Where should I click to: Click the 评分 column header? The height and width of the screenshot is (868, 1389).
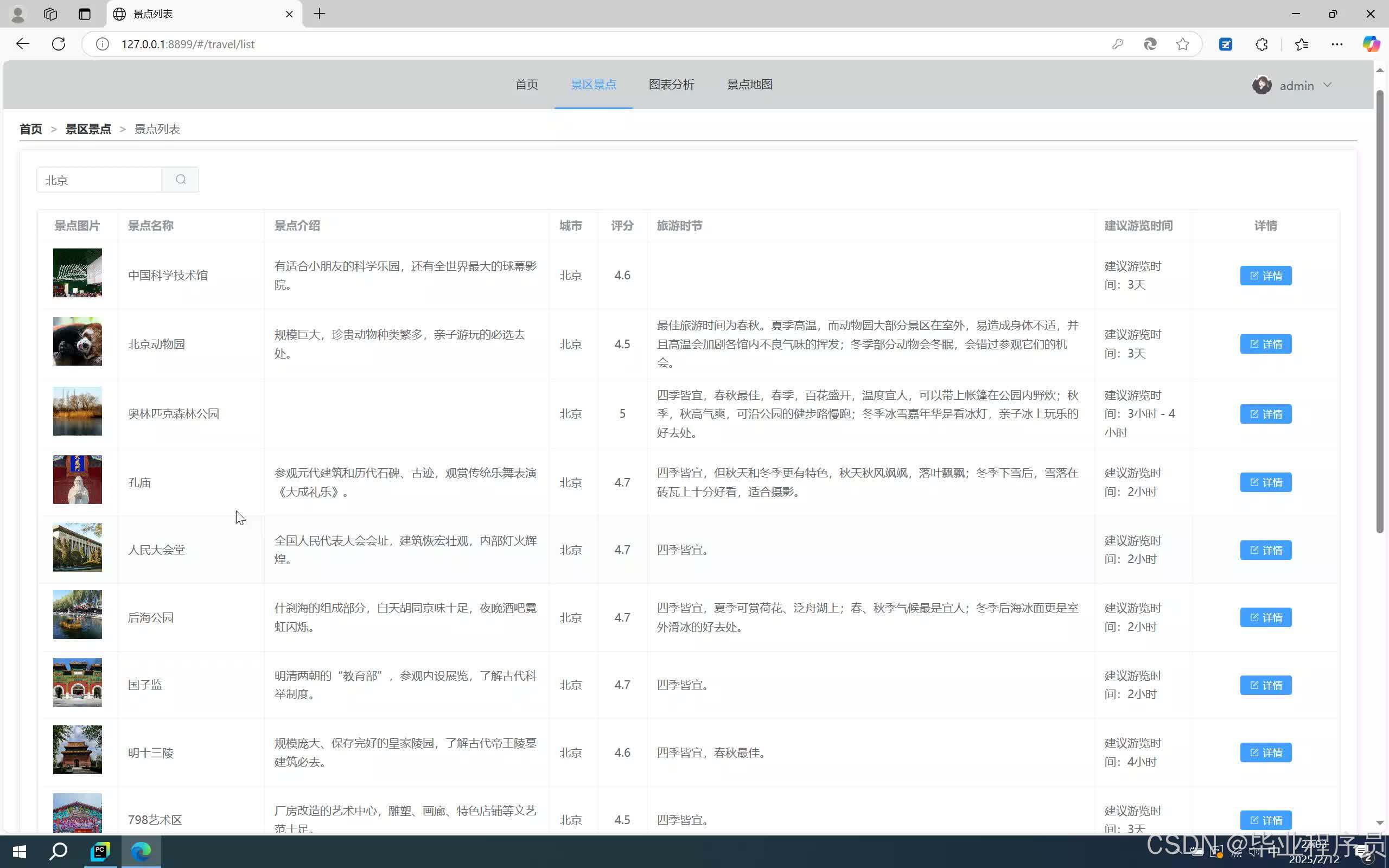click(622, 226)
